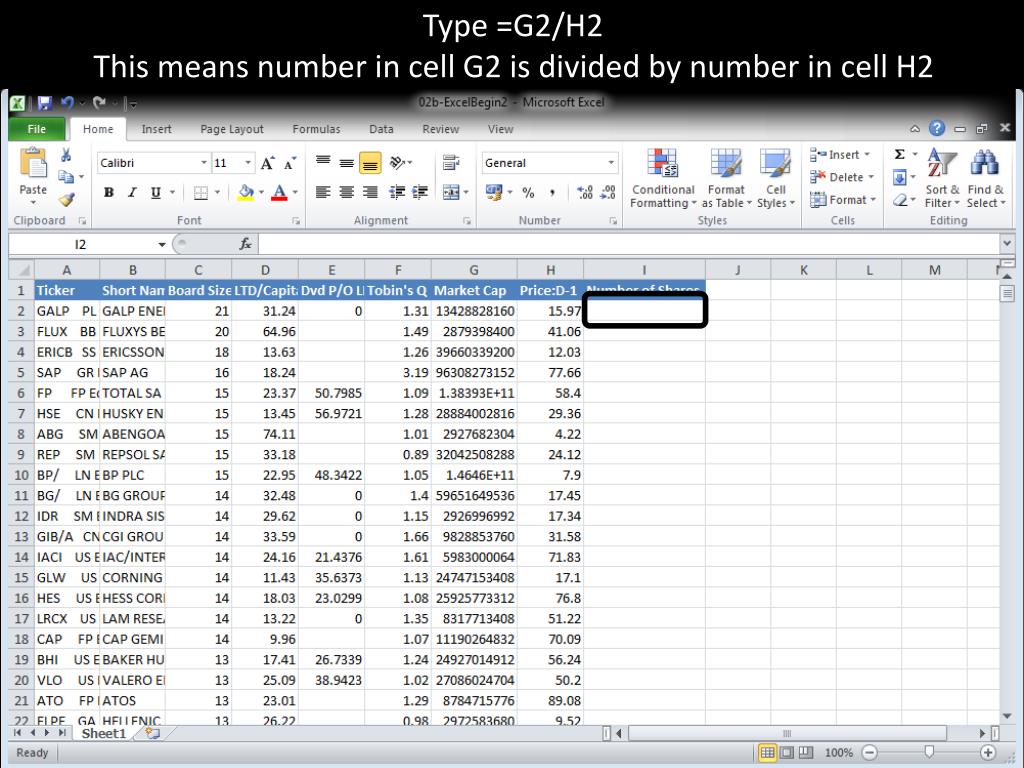1024x768 pixels.
Task: Click the horizontal scrollbar thumb
Action: pyautogui.click(x=787, y=733)
